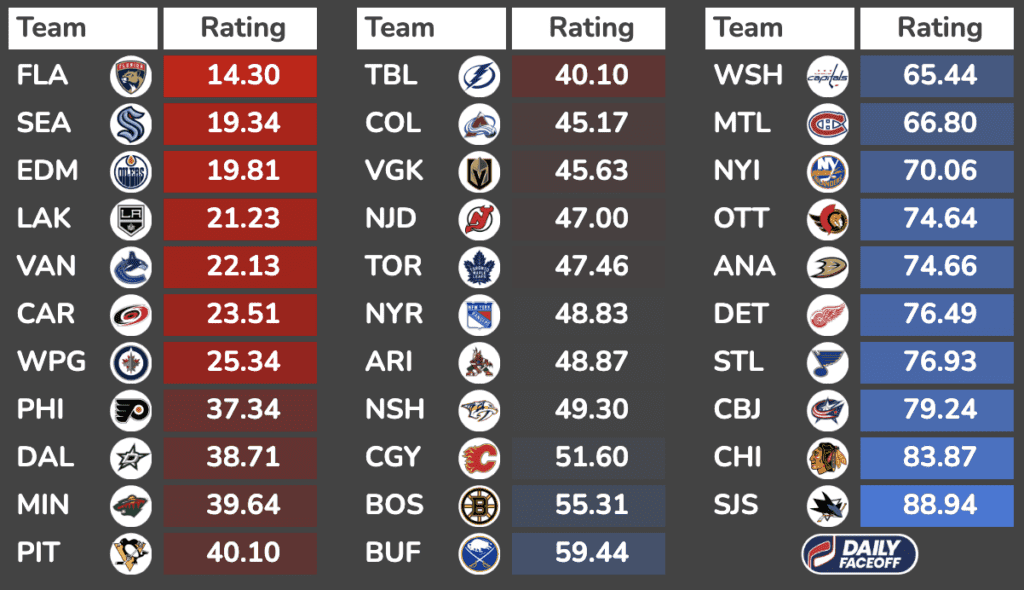
Task: Select the red 14.30 rating cell
Action: (241, 76)
